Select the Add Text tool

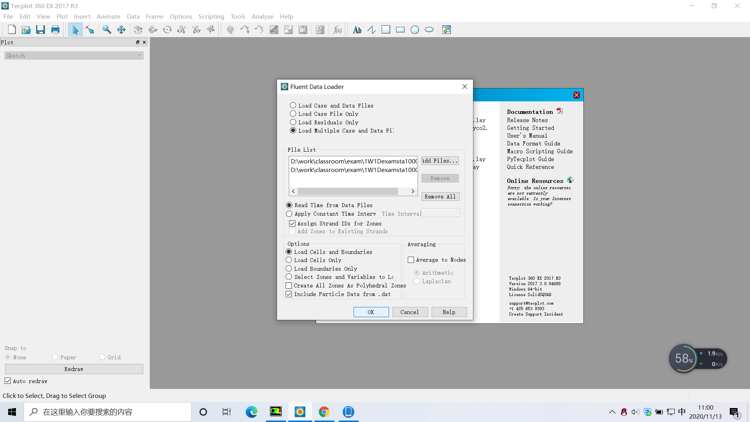[357, 30]
